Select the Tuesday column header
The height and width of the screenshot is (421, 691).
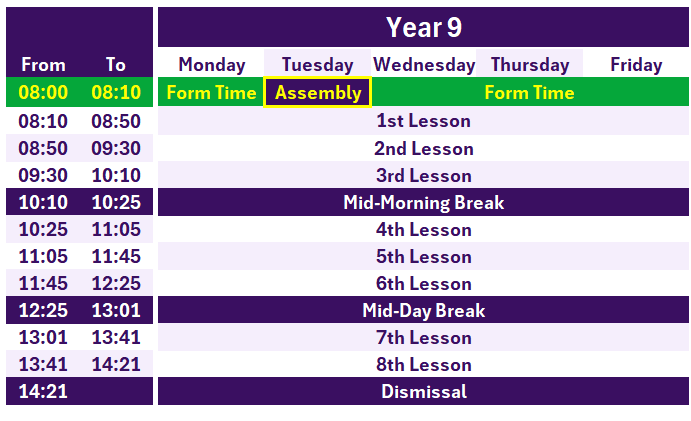tap(317, 65)
